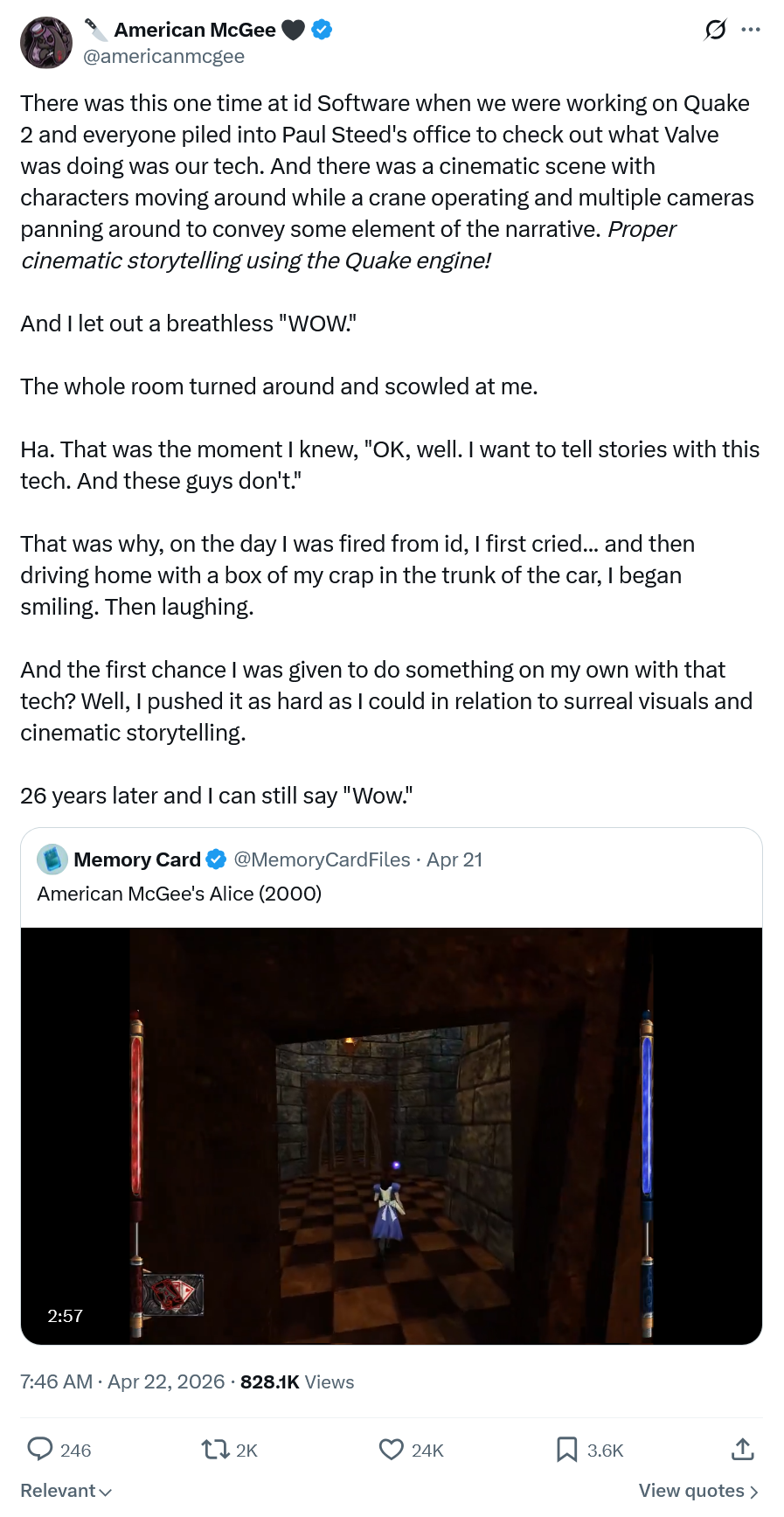The height and width of the screenshot is (1517, 784).
Task: Open the @americanmcgee handle link
Action: pos(163,56)
